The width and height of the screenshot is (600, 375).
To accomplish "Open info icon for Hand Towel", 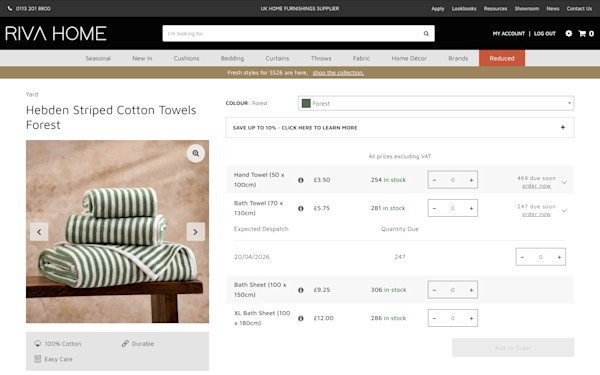I will [x=301, y=180].
